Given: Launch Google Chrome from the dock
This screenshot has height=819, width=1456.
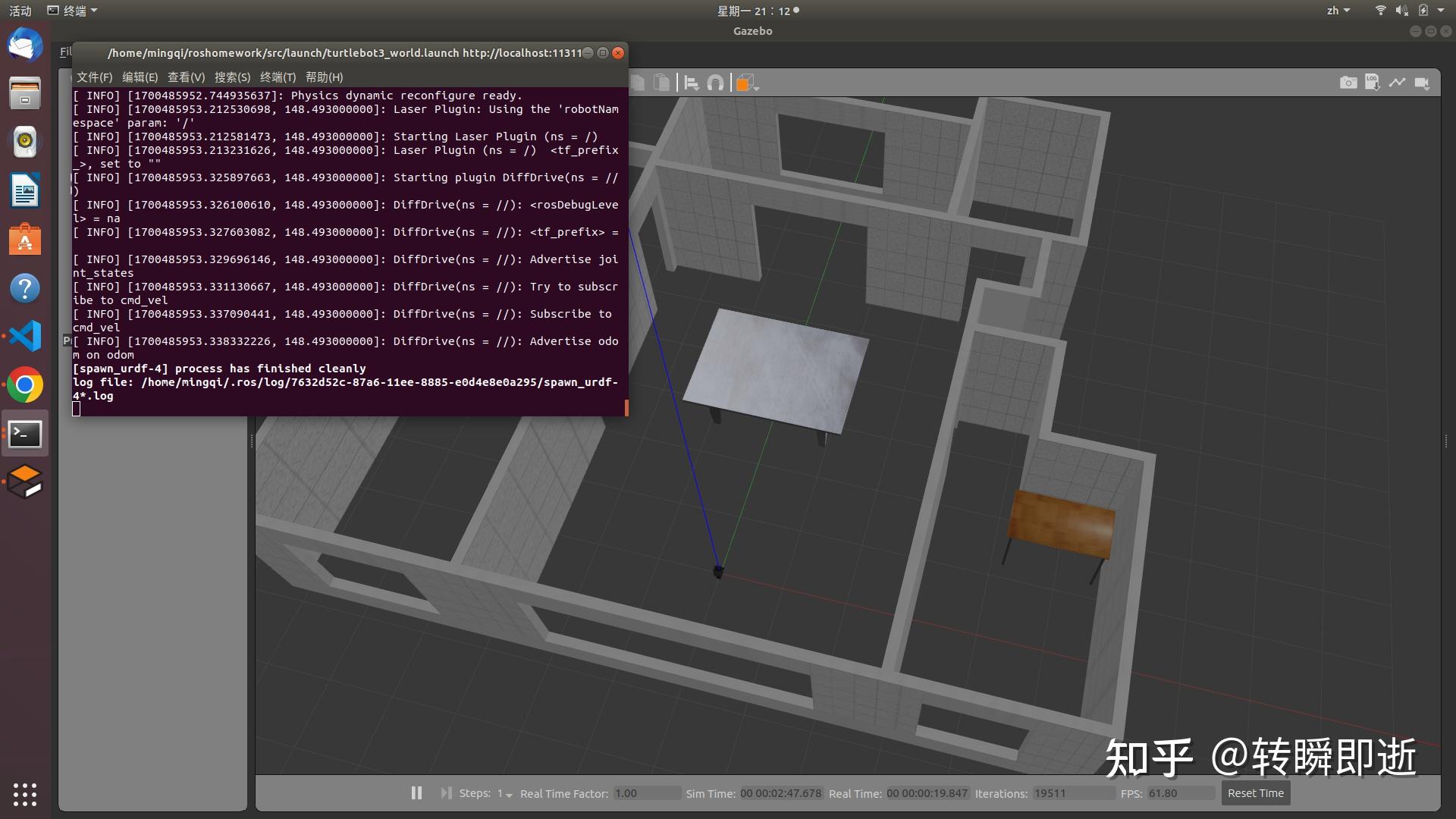Looking at the screenshot, I should tap(25, 385).
